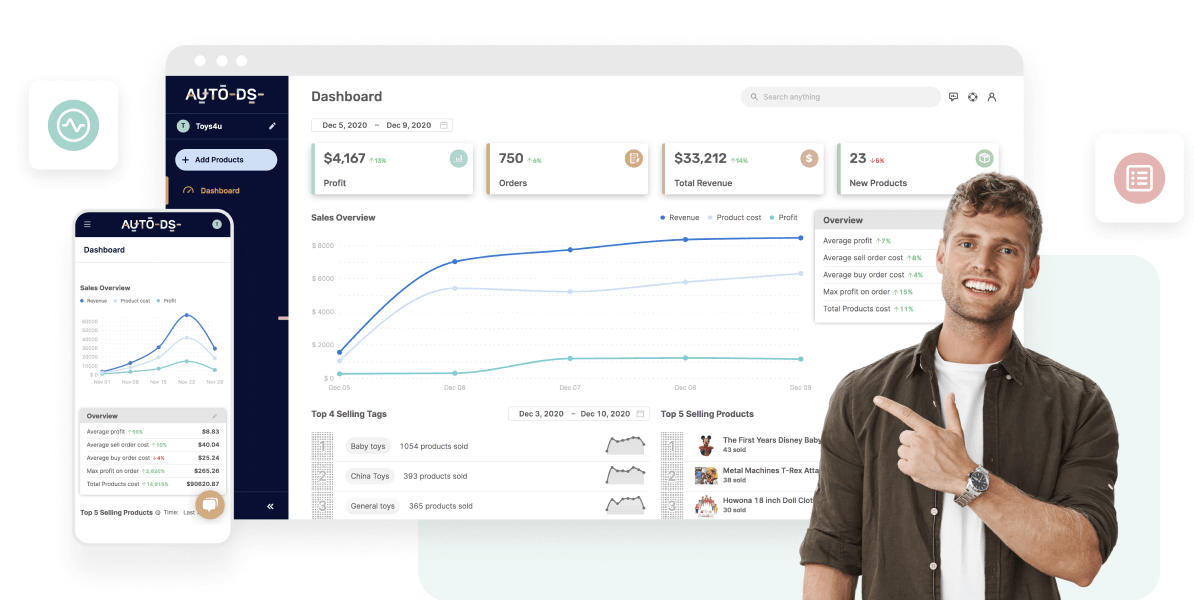Screen dimensions: 1194x600
Task: Click the Baby toys tag
Action: (x=367, y=446)
